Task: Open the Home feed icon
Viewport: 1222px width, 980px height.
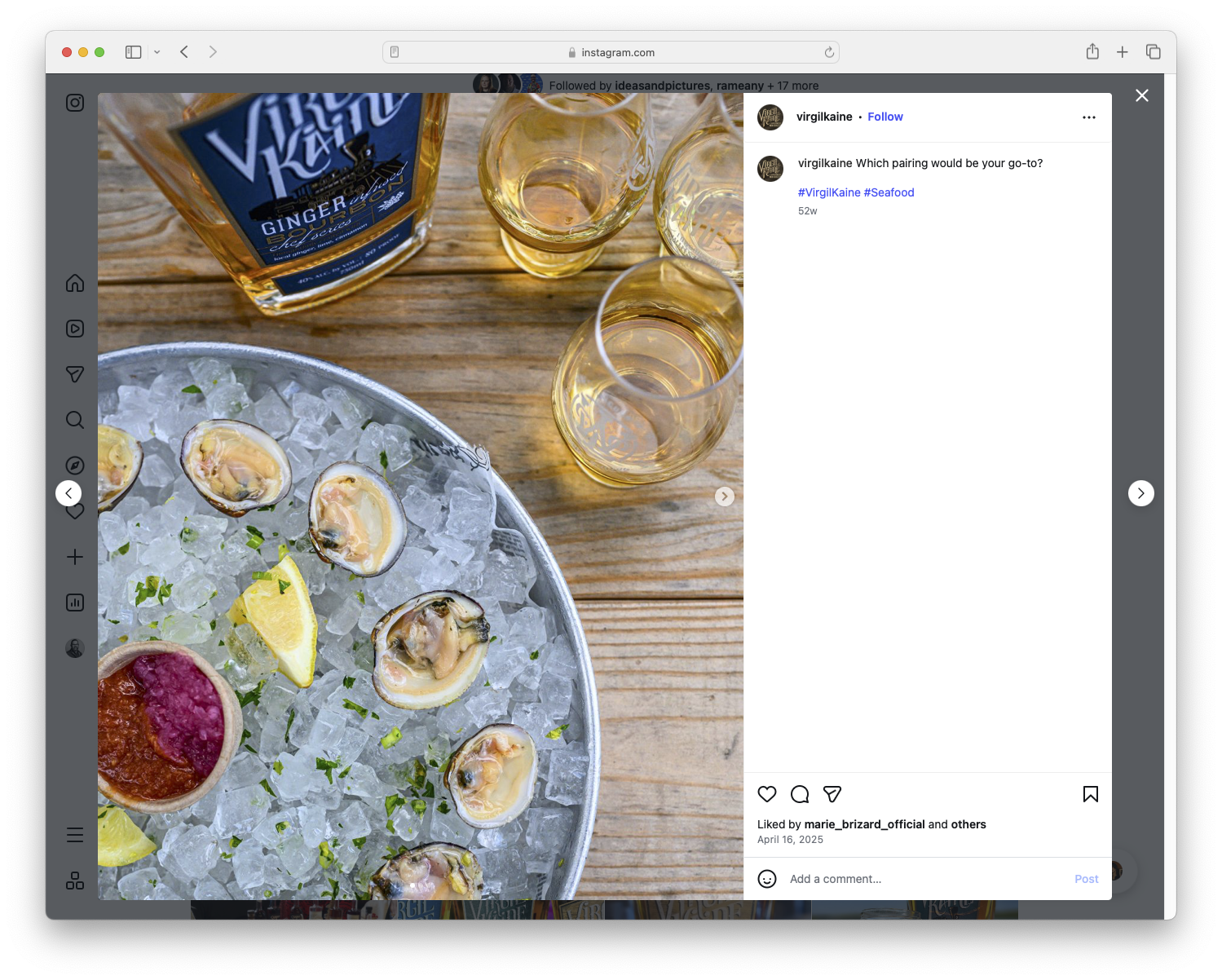Action: point(74,283)
